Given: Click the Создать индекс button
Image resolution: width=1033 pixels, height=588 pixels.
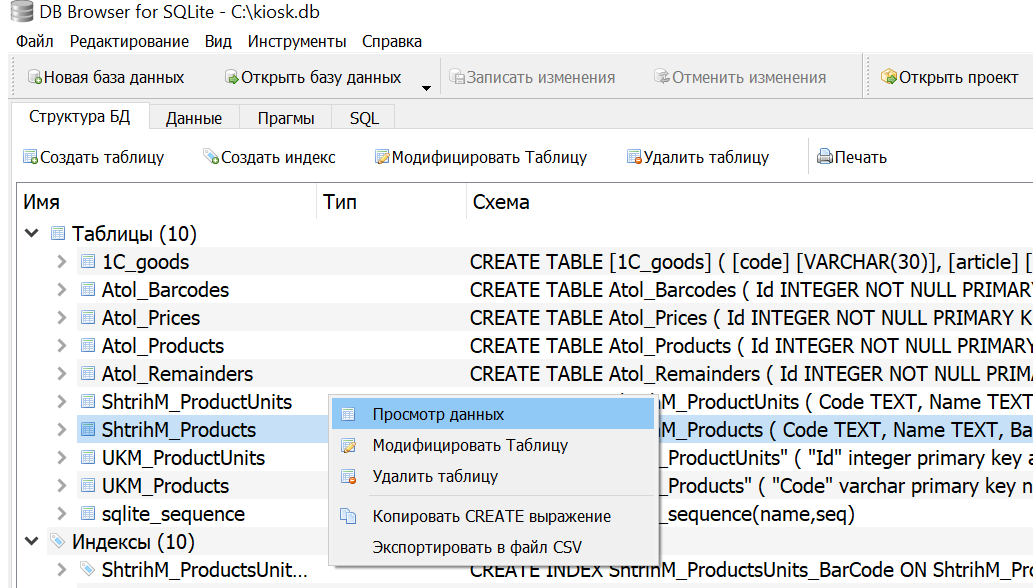Looking at the screenshot, I should pyautogui.click(x=269, y=157).
